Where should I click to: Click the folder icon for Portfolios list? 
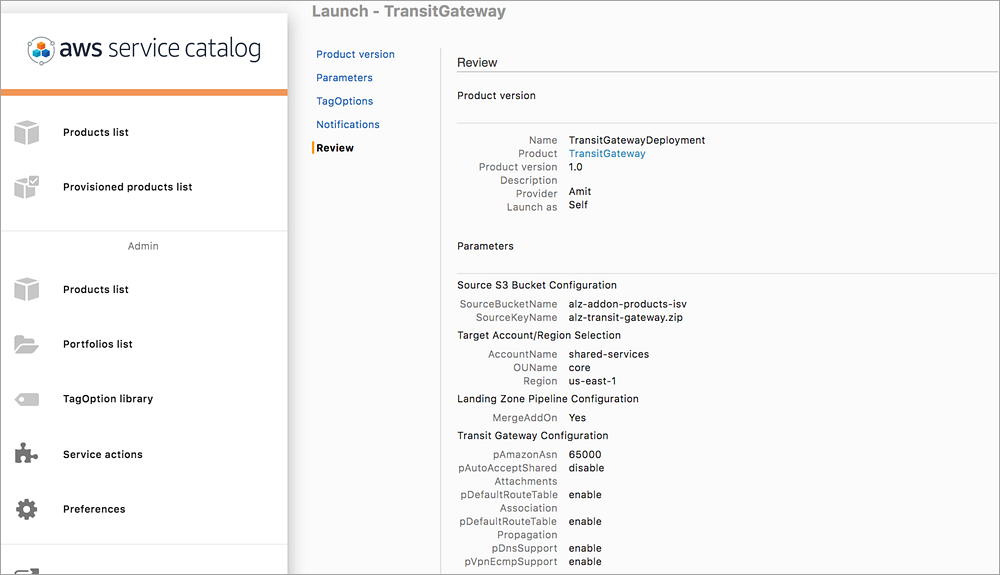[x=27, y=344]
